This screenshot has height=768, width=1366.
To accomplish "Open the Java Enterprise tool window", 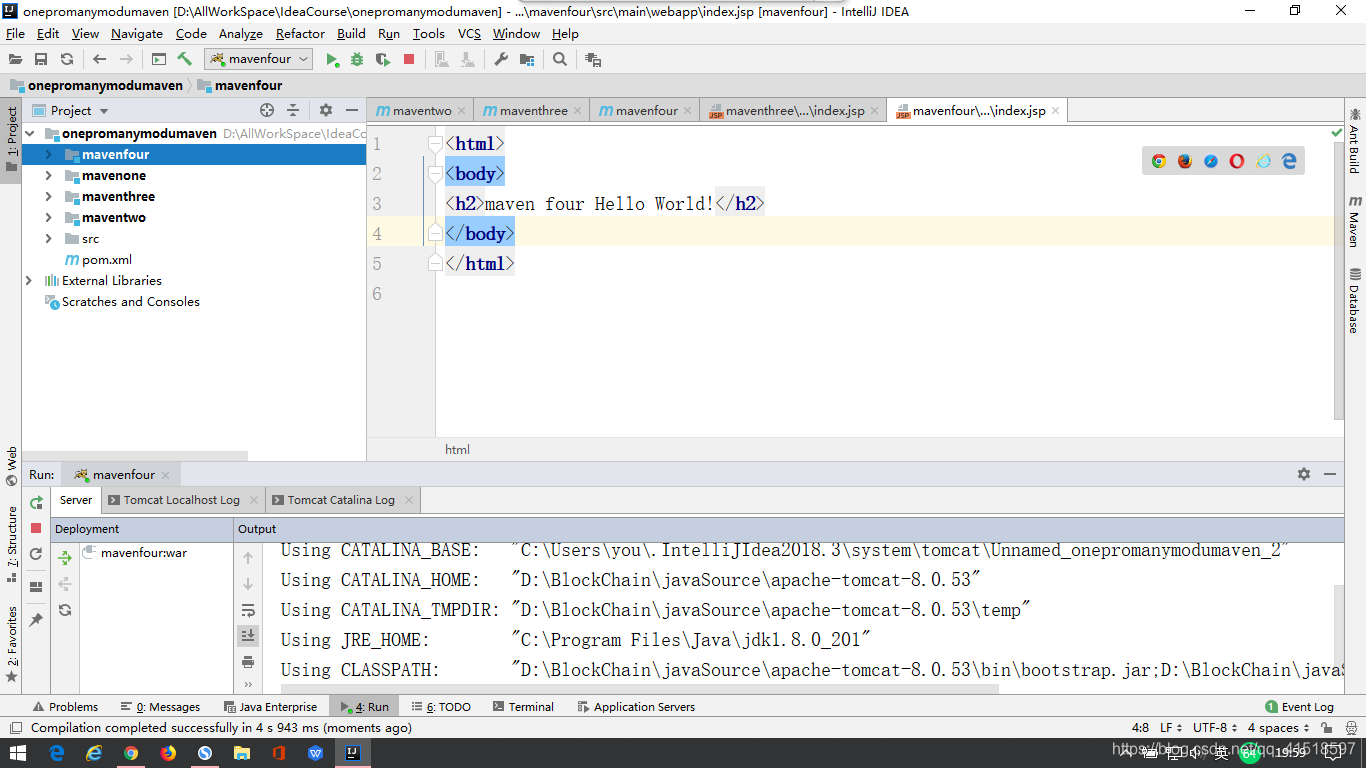I will pos(270,707).
